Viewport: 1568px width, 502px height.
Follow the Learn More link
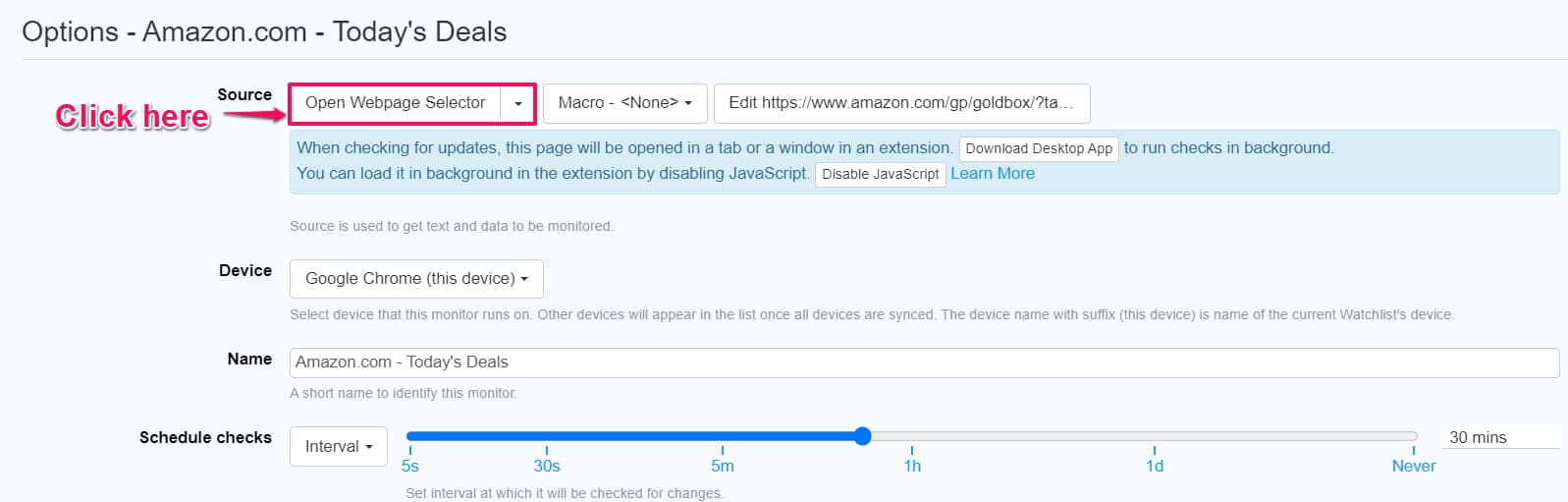coord(992,174)
